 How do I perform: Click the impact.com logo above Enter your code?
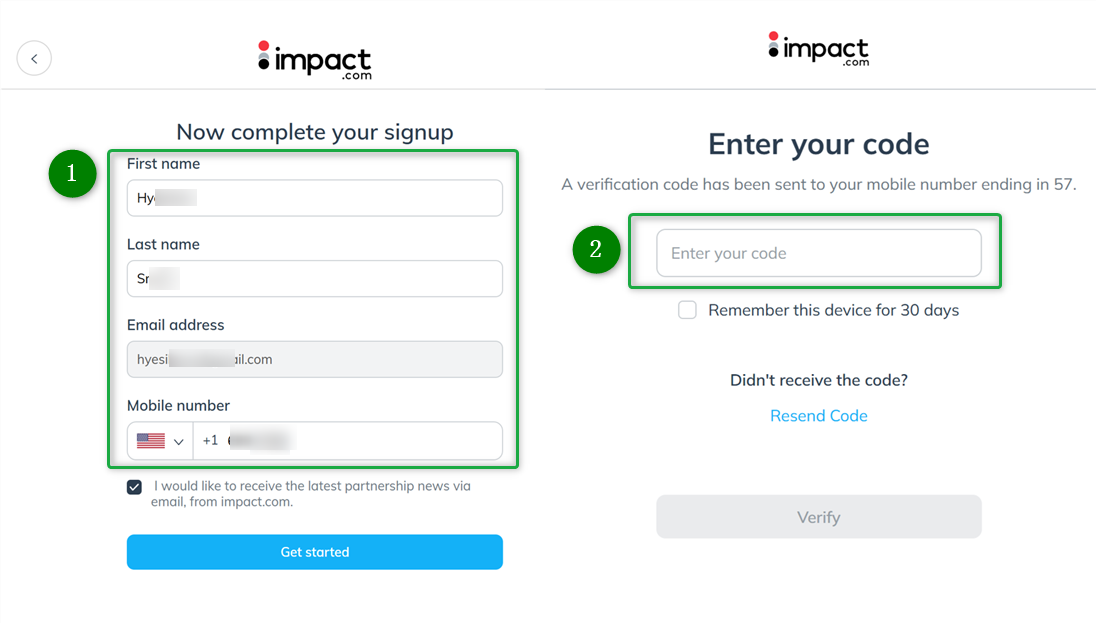click(x=818, y=48)
